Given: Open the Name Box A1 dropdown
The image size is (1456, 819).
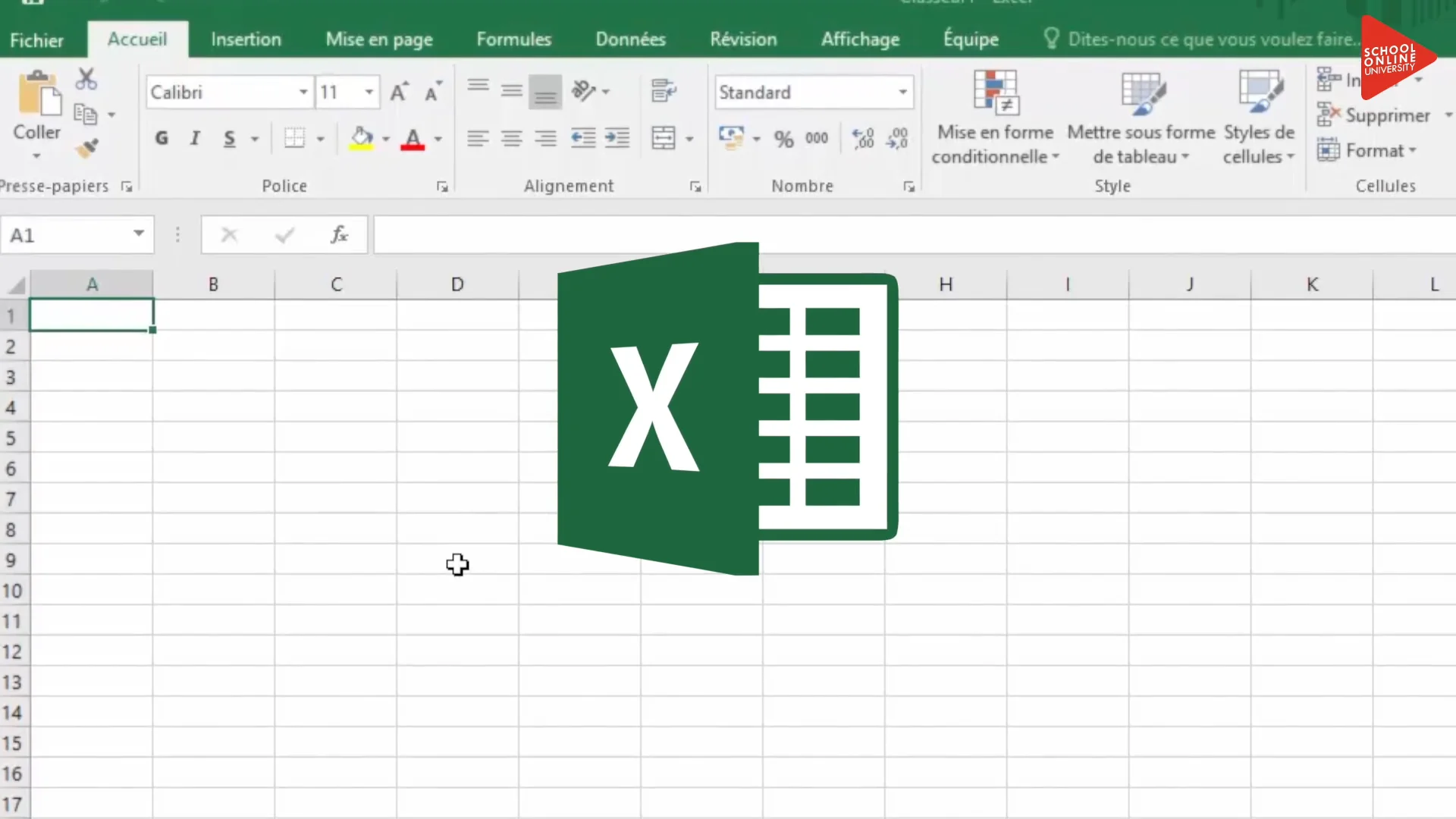Looking at the screenshot, I should (x=139, y=234).
